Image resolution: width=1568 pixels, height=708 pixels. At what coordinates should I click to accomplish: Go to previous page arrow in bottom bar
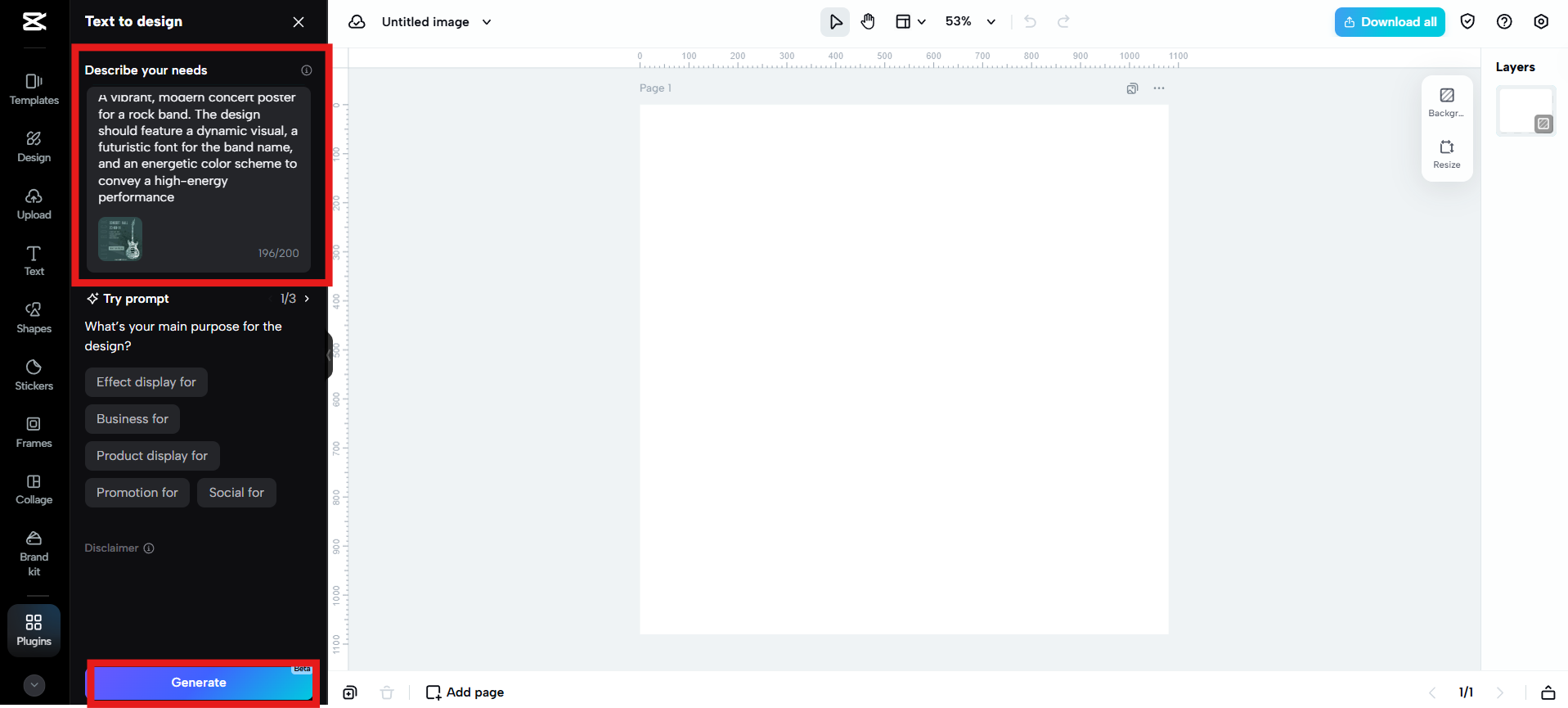click(1432, 692)
